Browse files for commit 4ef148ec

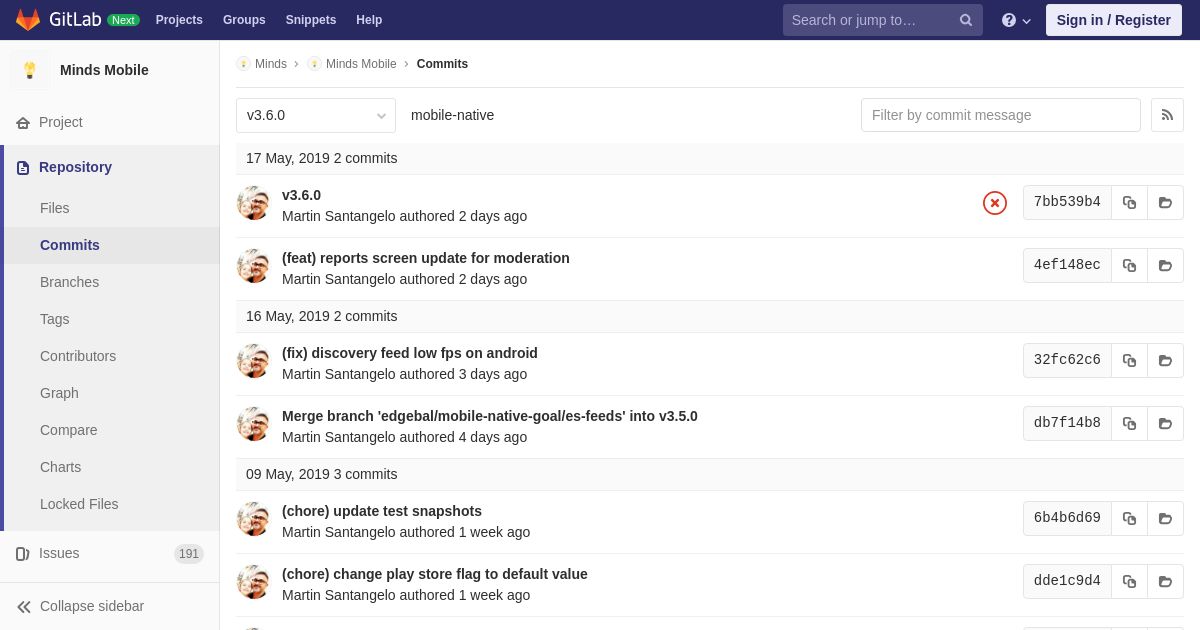tap(1165, 266)
